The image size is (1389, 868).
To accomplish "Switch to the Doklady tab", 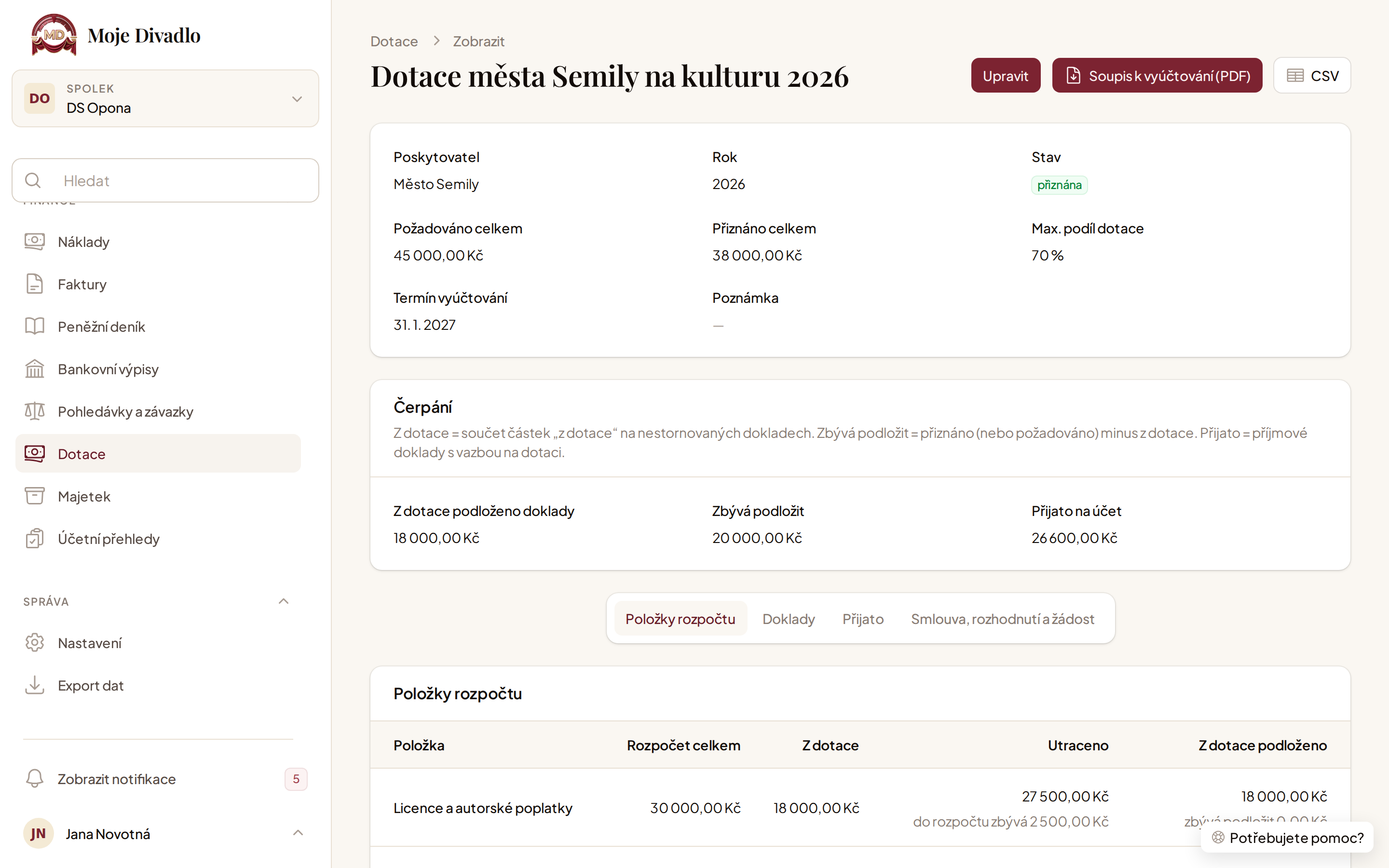I will click(788, 619).
